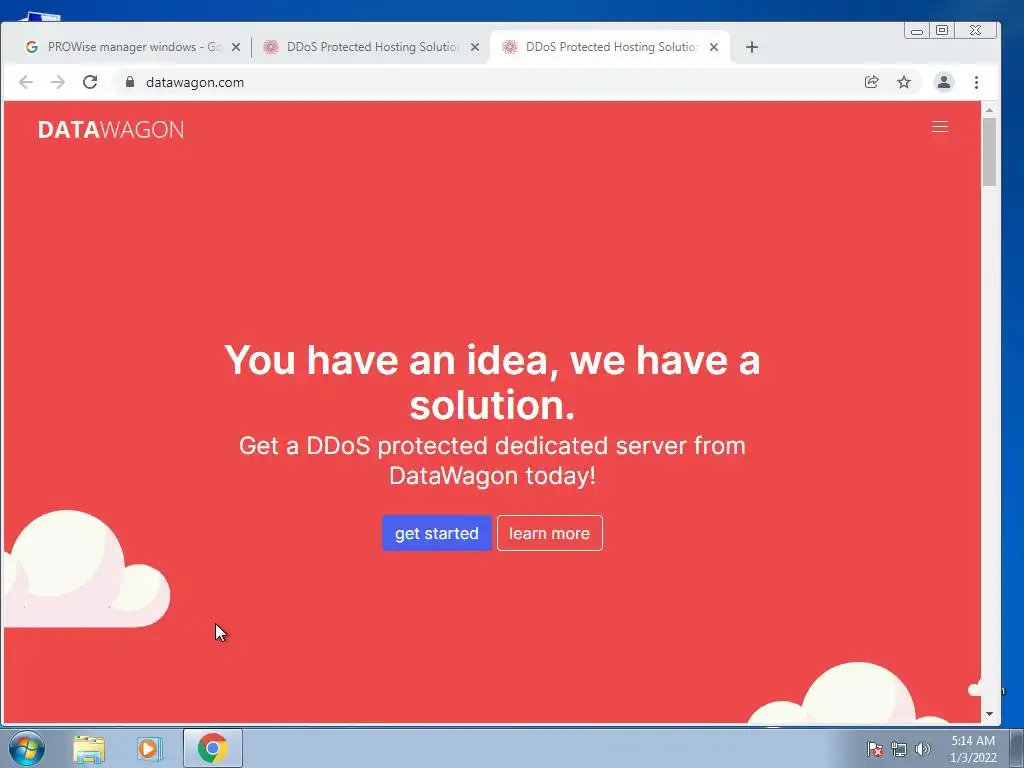The width and height of the screenshot is (1024, 768).
Task: Click the scrollbar down arrow
Action: (989, 714)
